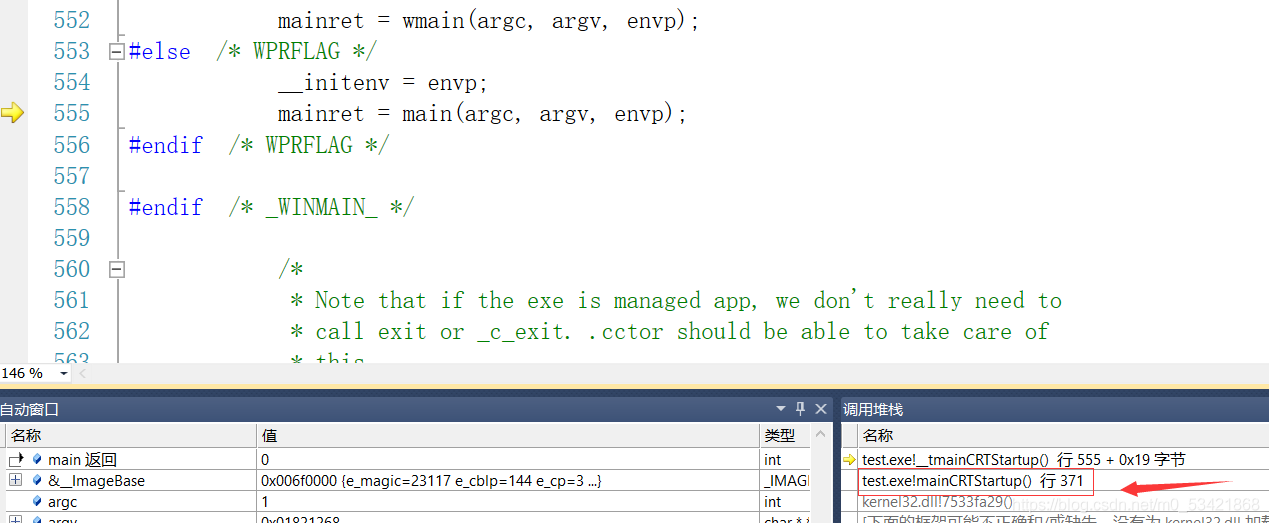Toggle auto-hide pin of the Autos window
Viewport: 1269px width, 523px height.
pyautogui.click(x=801, y=408)
